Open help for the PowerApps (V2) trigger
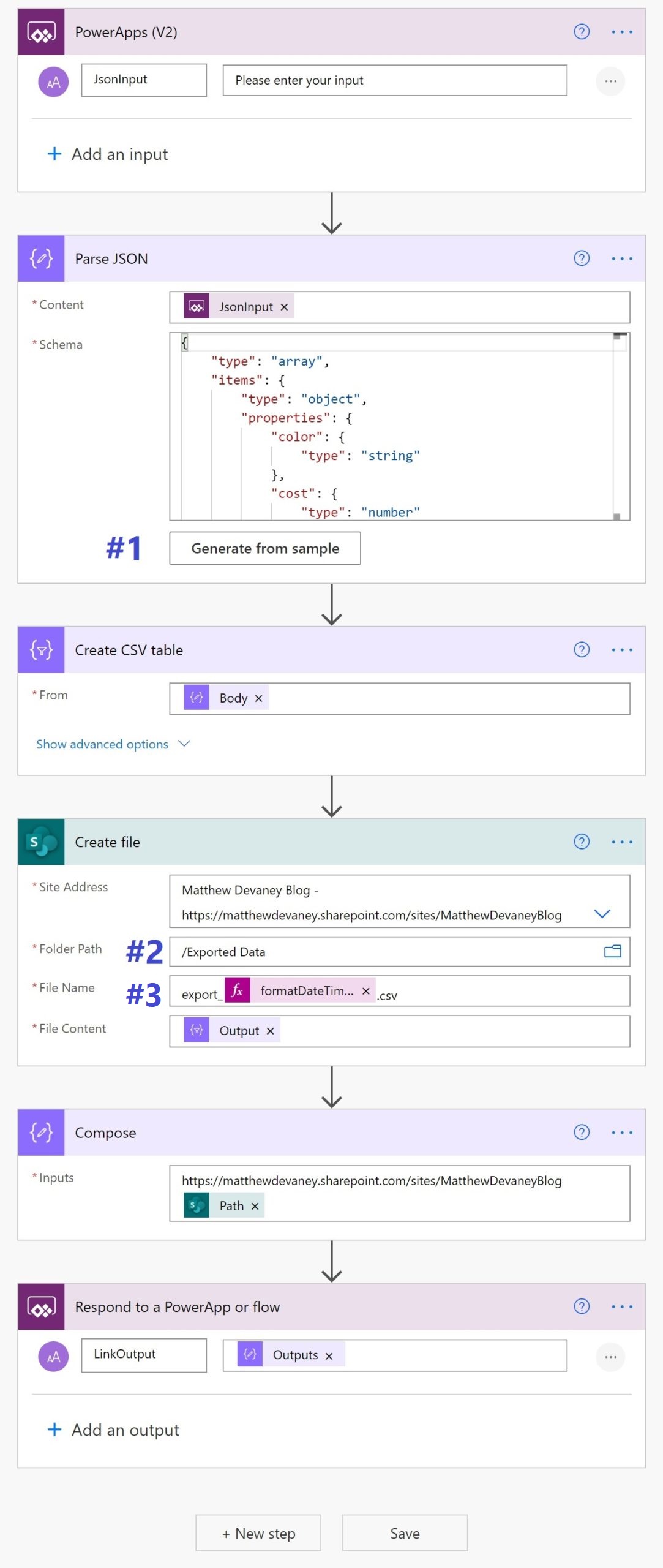Viewport: 663px width, 1568px height. click(581, 32)
